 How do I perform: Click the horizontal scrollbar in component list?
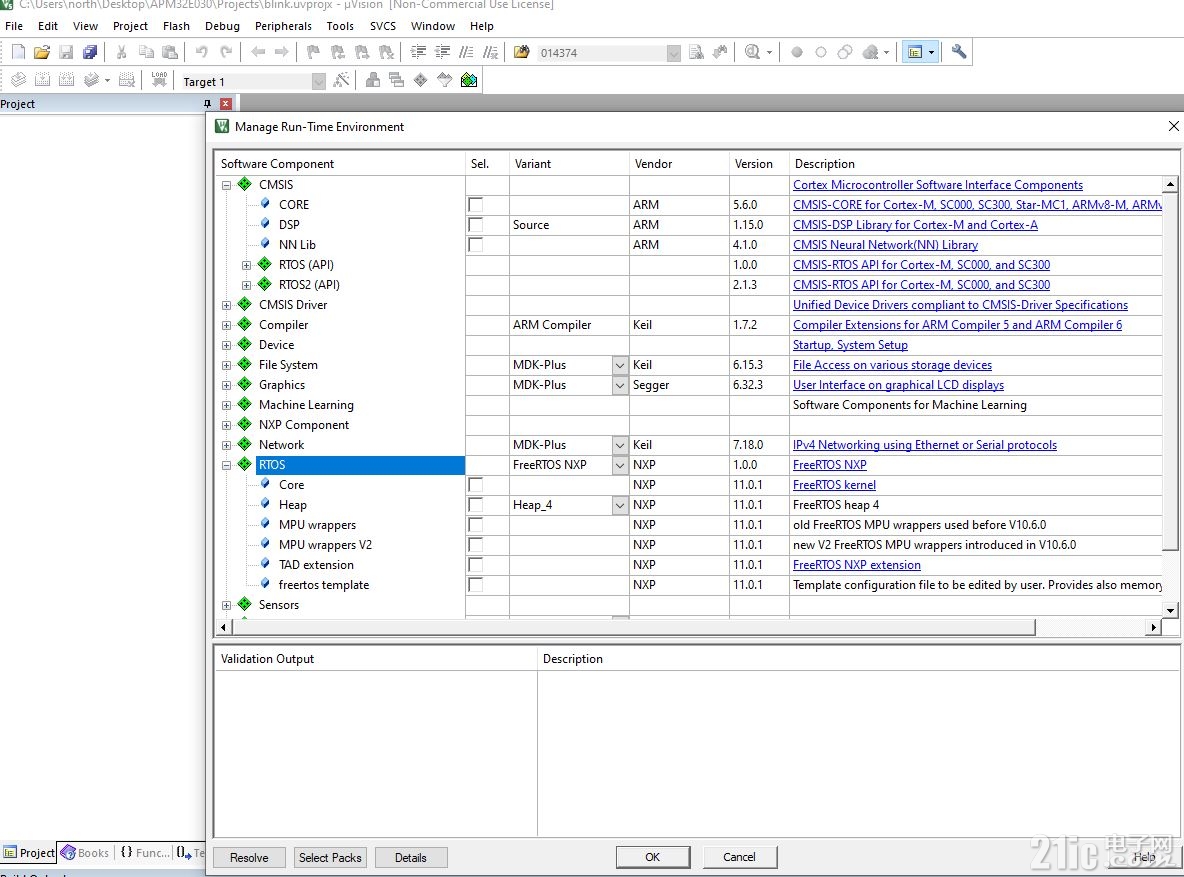(x=634, y=627)
